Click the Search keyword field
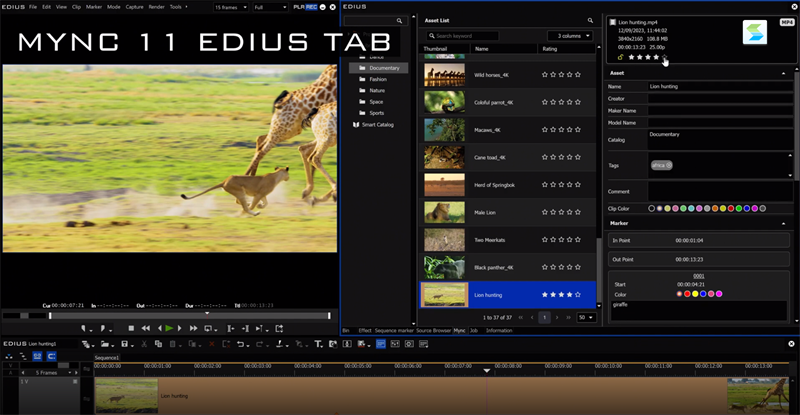 click(463, 36)
